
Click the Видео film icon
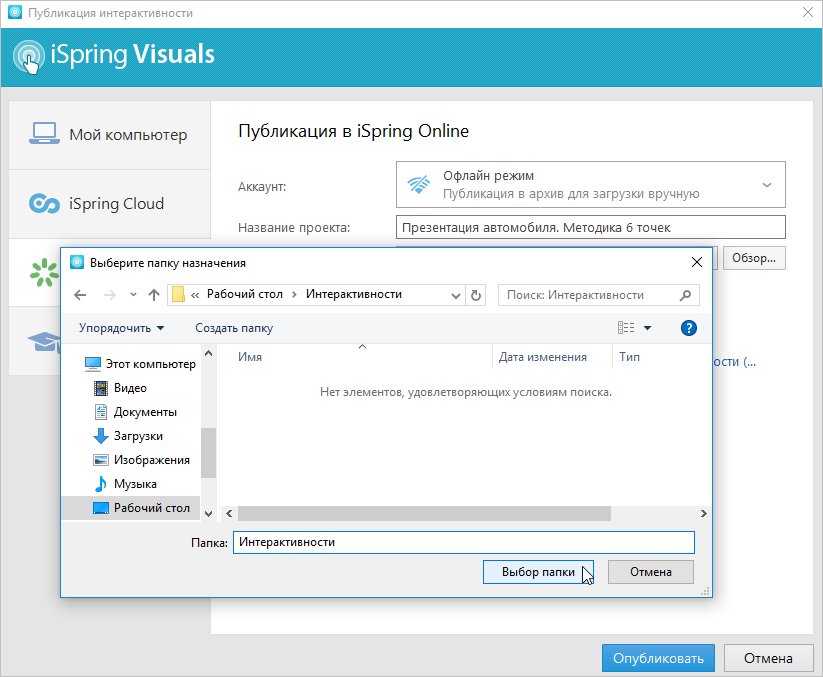tap(101, 388)
